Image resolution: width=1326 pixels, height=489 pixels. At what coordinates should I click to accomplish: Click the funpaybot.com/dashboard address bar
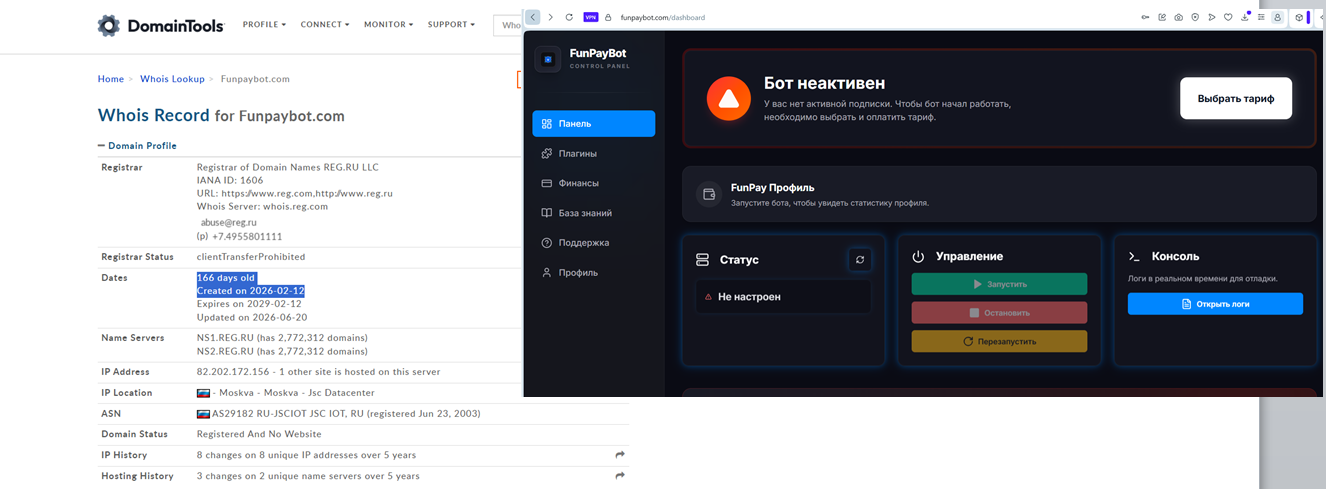pos(860,17)
